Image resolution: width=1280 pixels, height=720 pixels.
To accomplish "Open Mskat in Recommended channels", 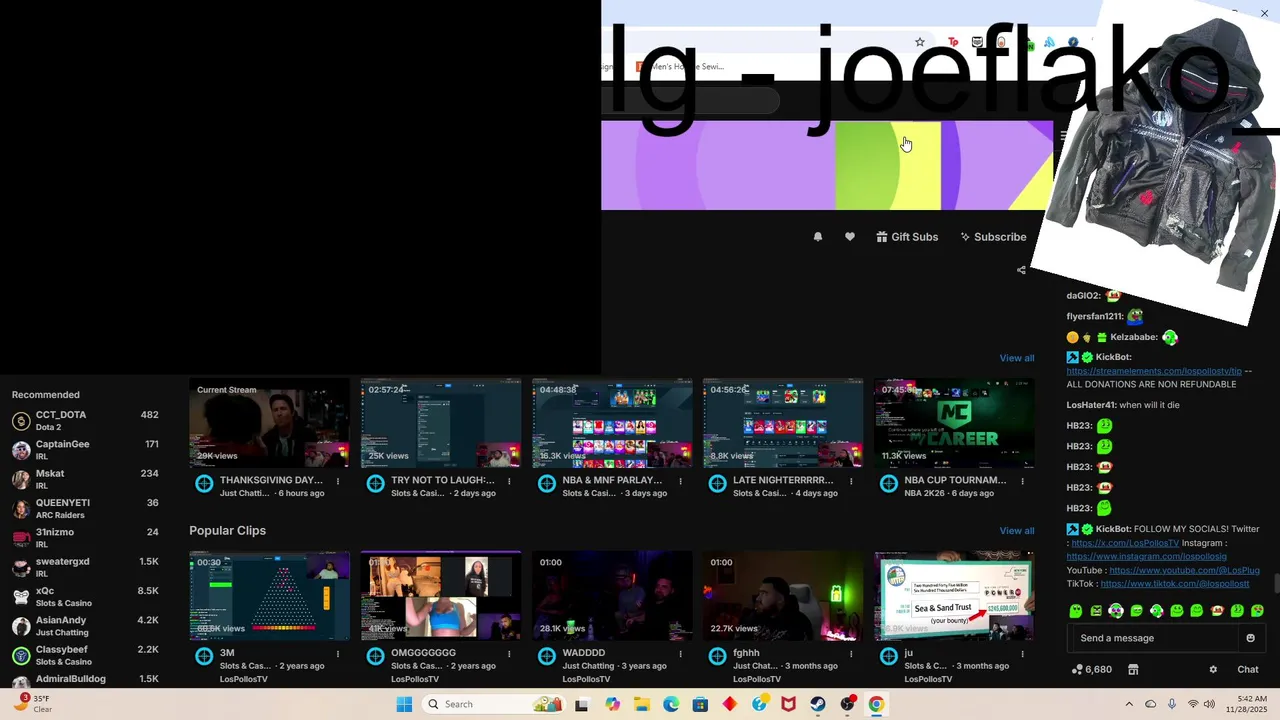I will [x=85, y=479].
